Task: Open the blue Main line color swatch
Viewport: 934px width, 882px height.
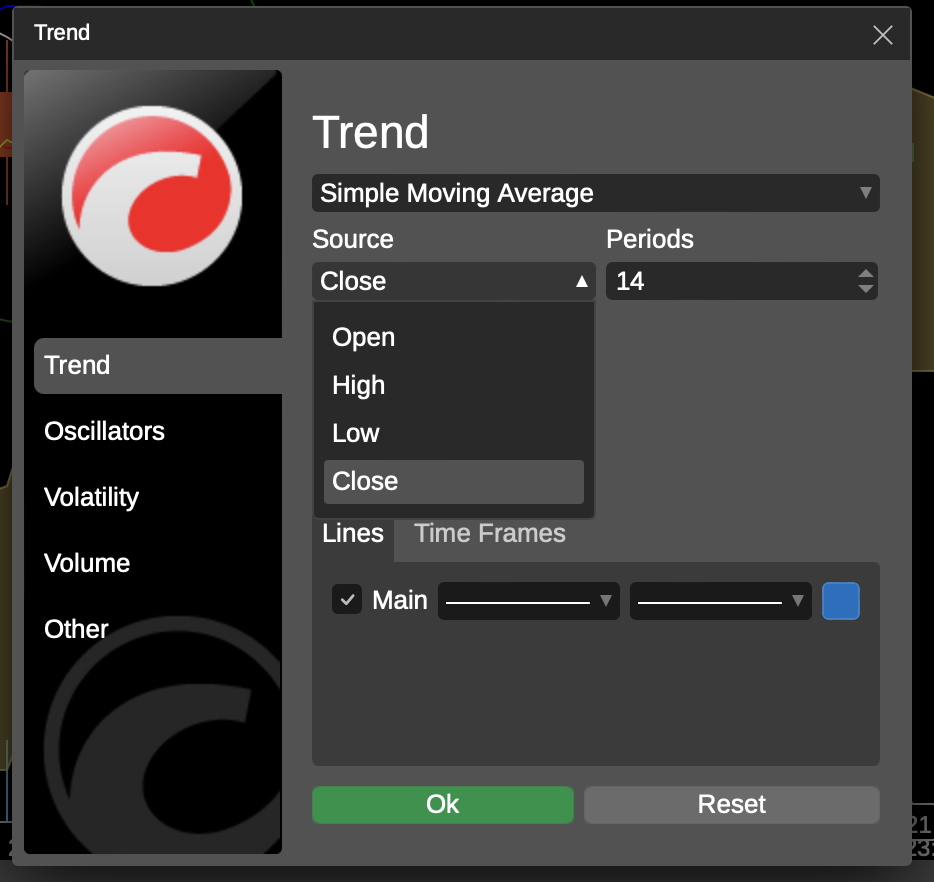Action: 840,601
